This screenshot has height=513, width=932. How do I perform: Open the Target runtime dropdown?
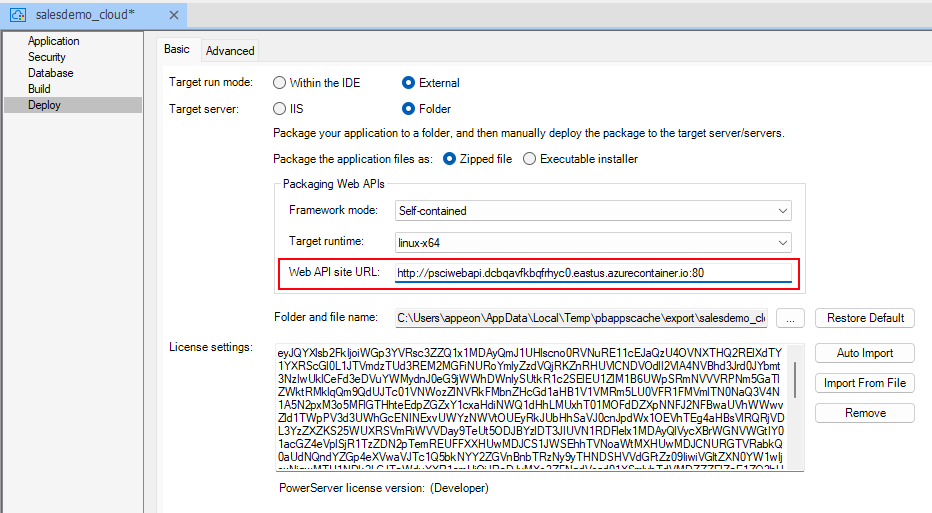(x=593, y=243)
